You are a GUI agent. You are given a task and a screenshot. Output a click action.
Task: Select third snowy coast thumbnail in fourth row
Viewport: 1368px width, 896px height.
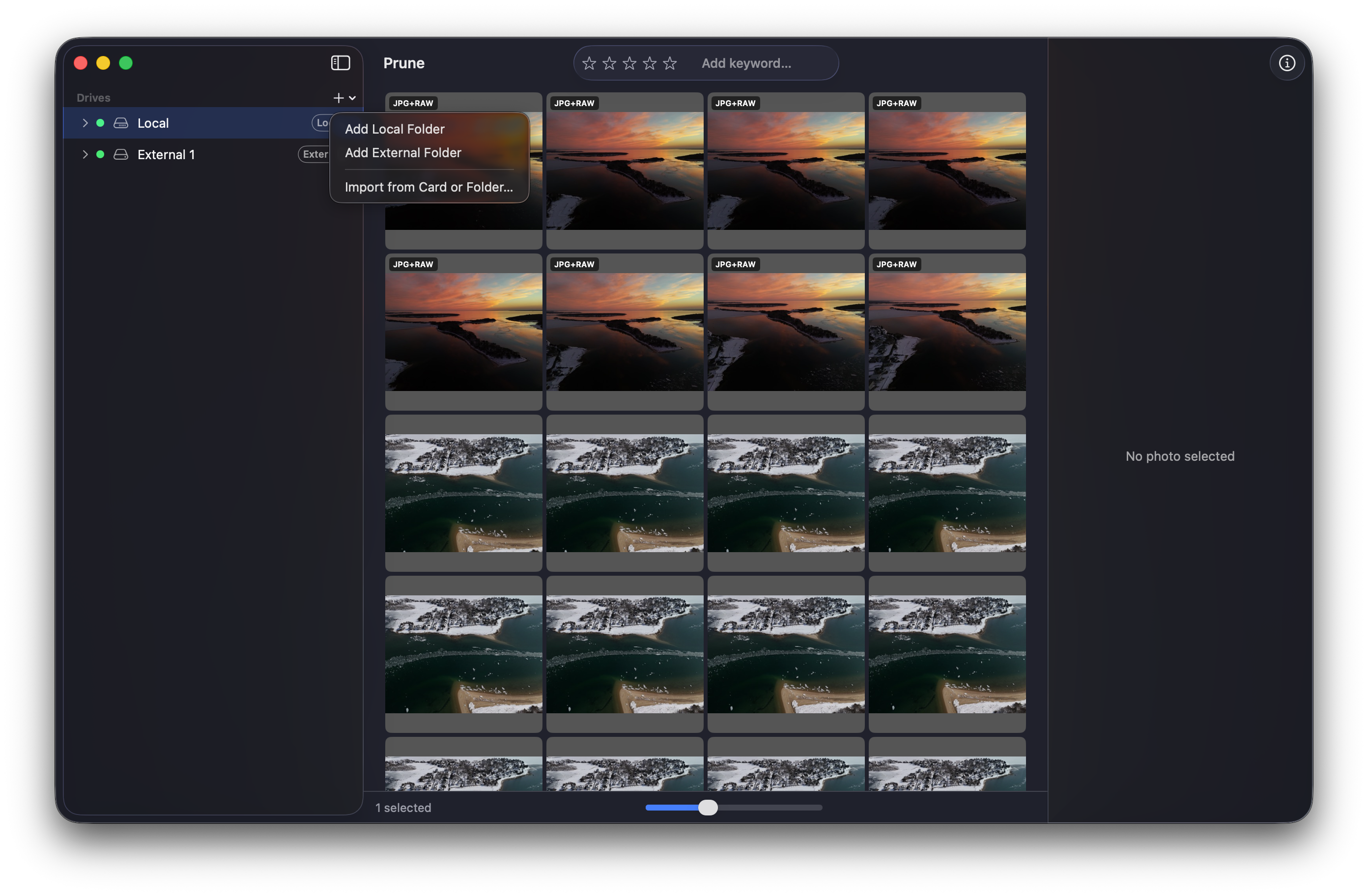(x=786, y=655)
